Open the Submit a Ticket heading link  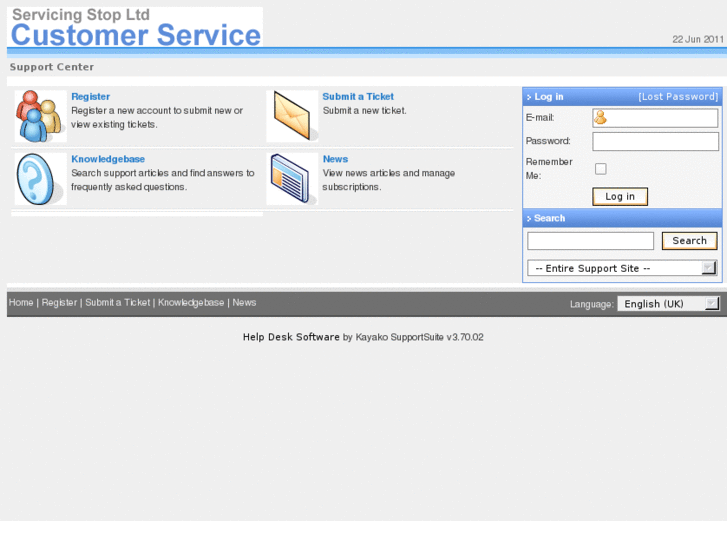click(358, 96)
